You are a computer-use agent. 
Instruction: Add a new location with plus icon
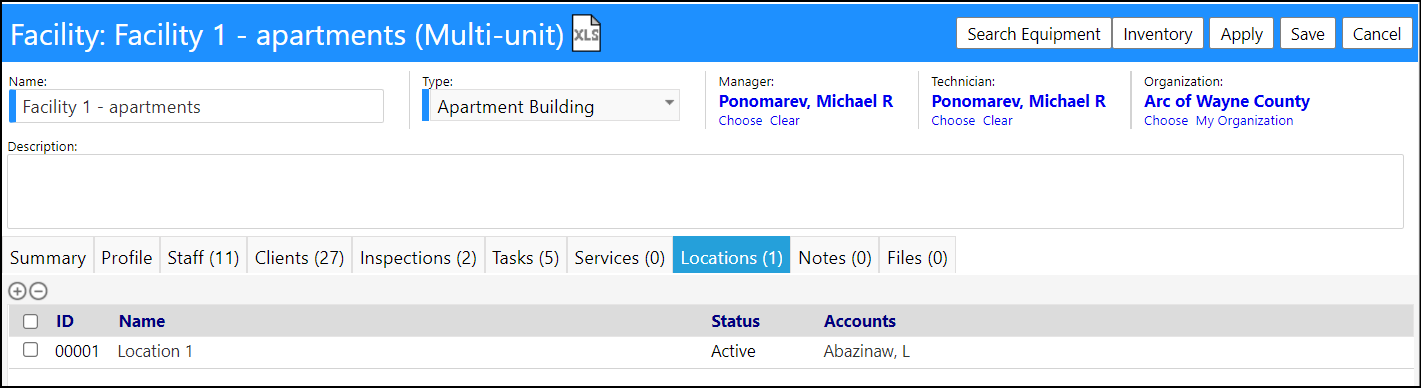pyautogui.click(x=17, y=291)
